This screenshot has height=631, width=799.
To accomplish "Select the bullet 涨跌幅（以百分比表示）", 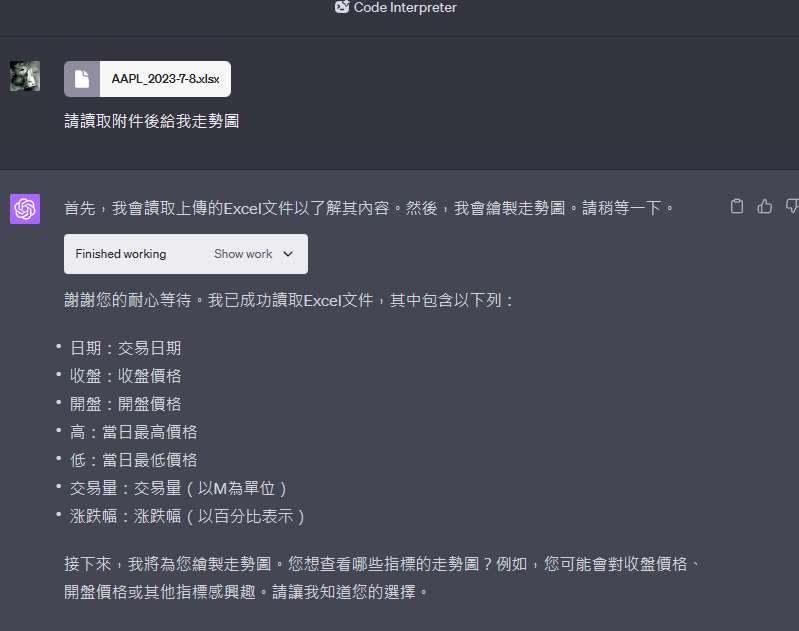I will pyautogui.click(x=188, y=516).
